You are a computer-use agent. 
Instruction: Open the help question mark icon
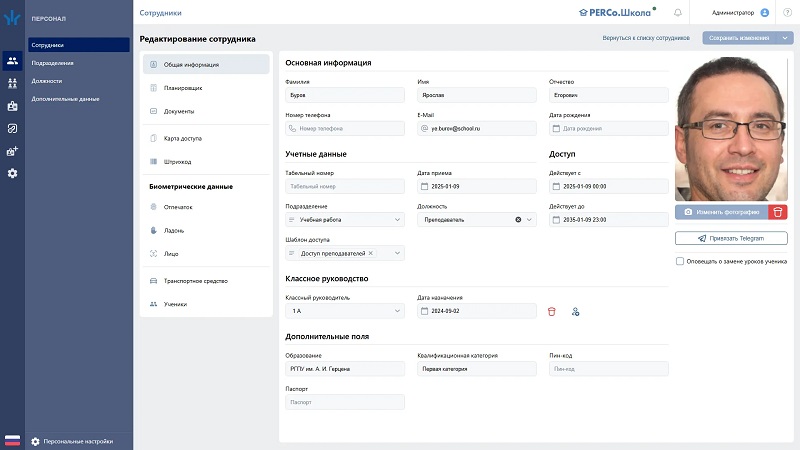(786, 13)
